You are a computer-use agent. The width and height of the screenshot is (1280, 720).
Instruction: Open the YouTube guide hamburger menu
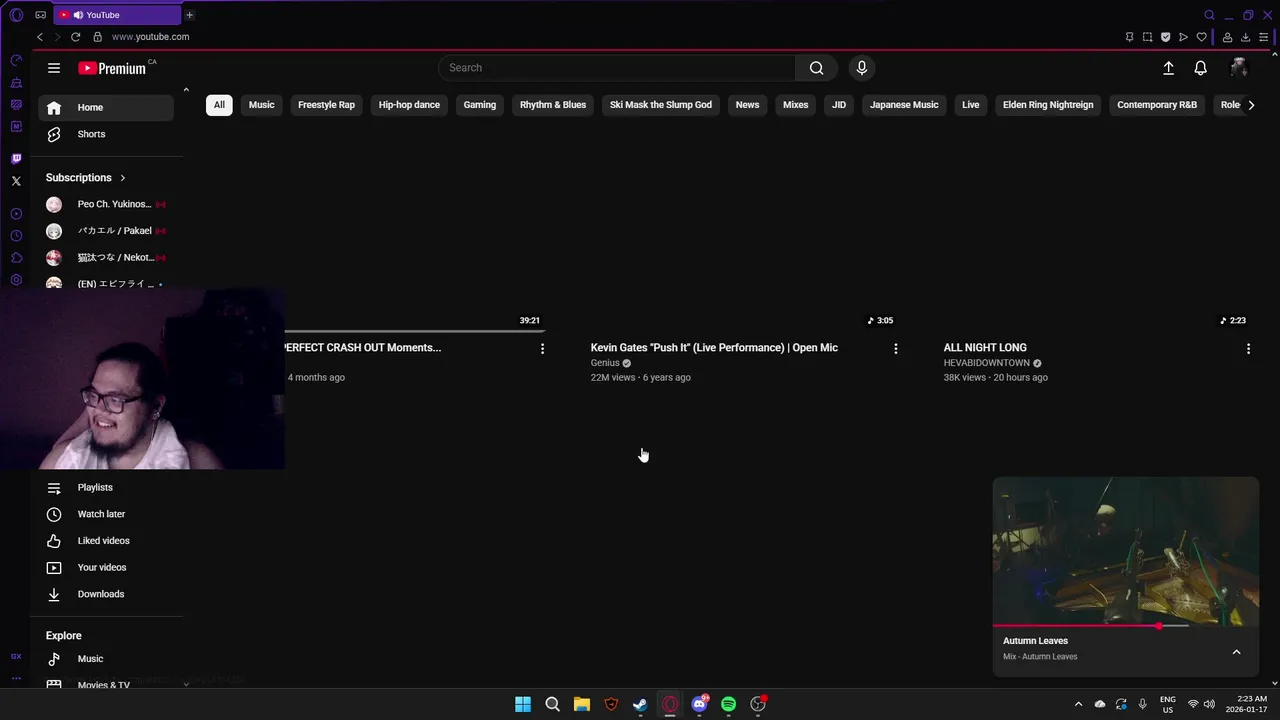[54, 68]
